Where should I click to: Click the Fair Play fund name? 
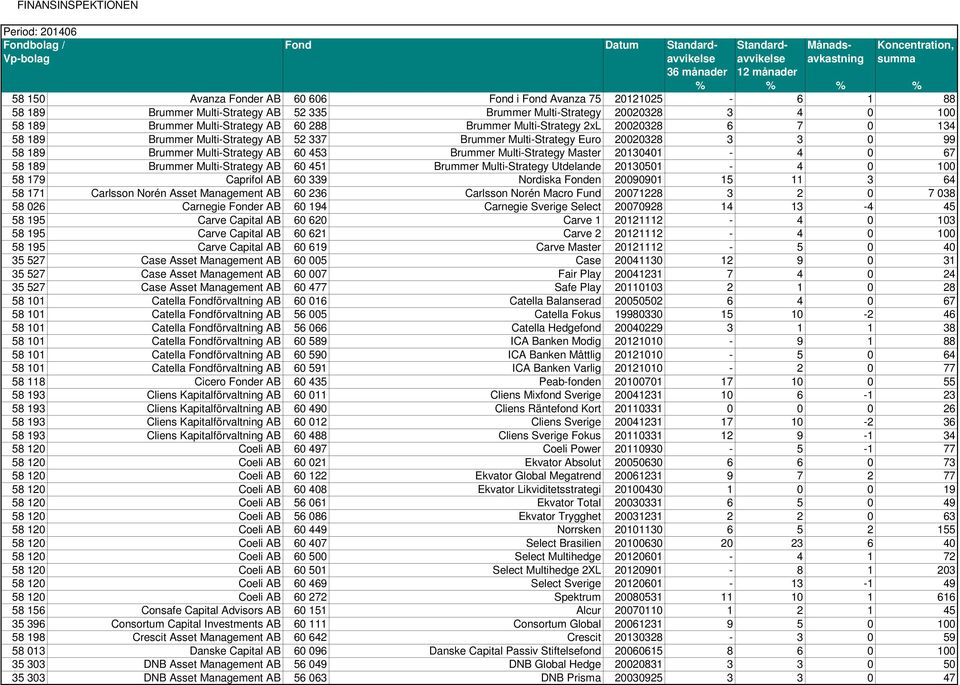tap(580, 274)
